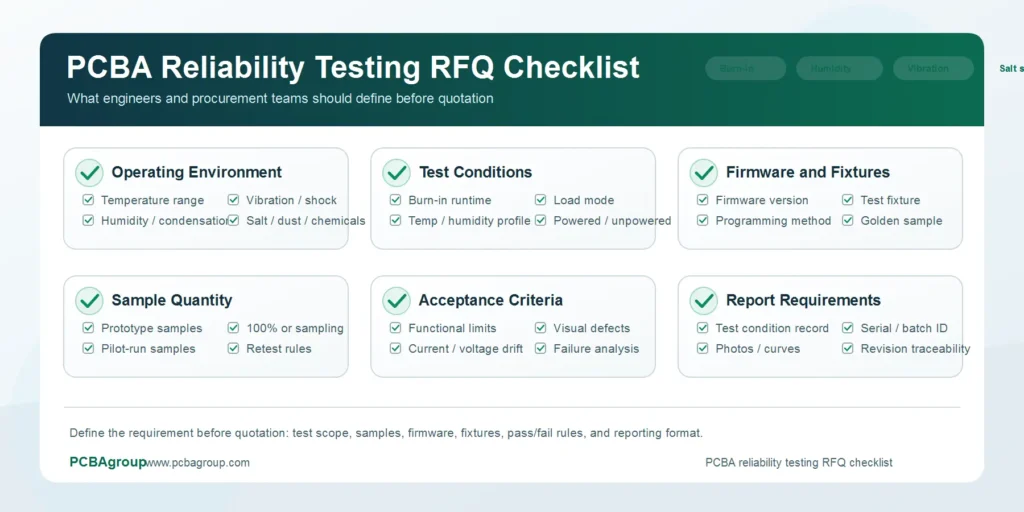Toggle the Humidity / condensation checkbox
Image resolution: width=1024 pixels, height=512 pixels.
[x=88, y=221]
